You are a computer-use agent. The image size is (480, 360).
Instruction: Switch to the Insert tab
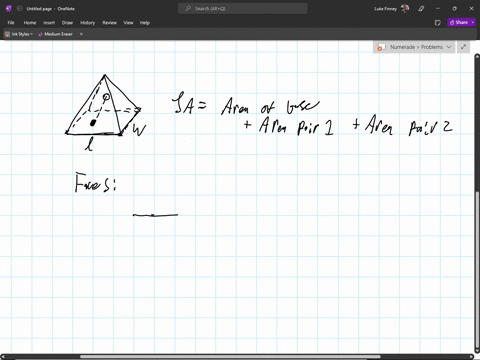pos(49,23)
